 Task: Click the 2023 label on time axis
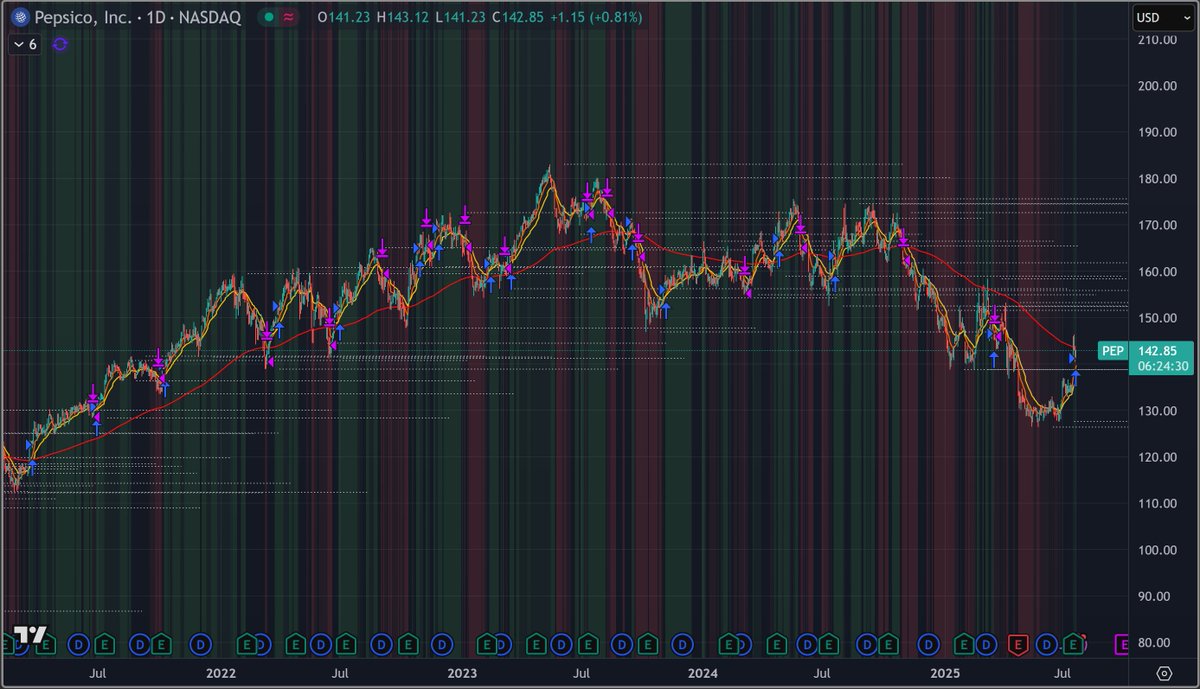click(x=461, y=672)
